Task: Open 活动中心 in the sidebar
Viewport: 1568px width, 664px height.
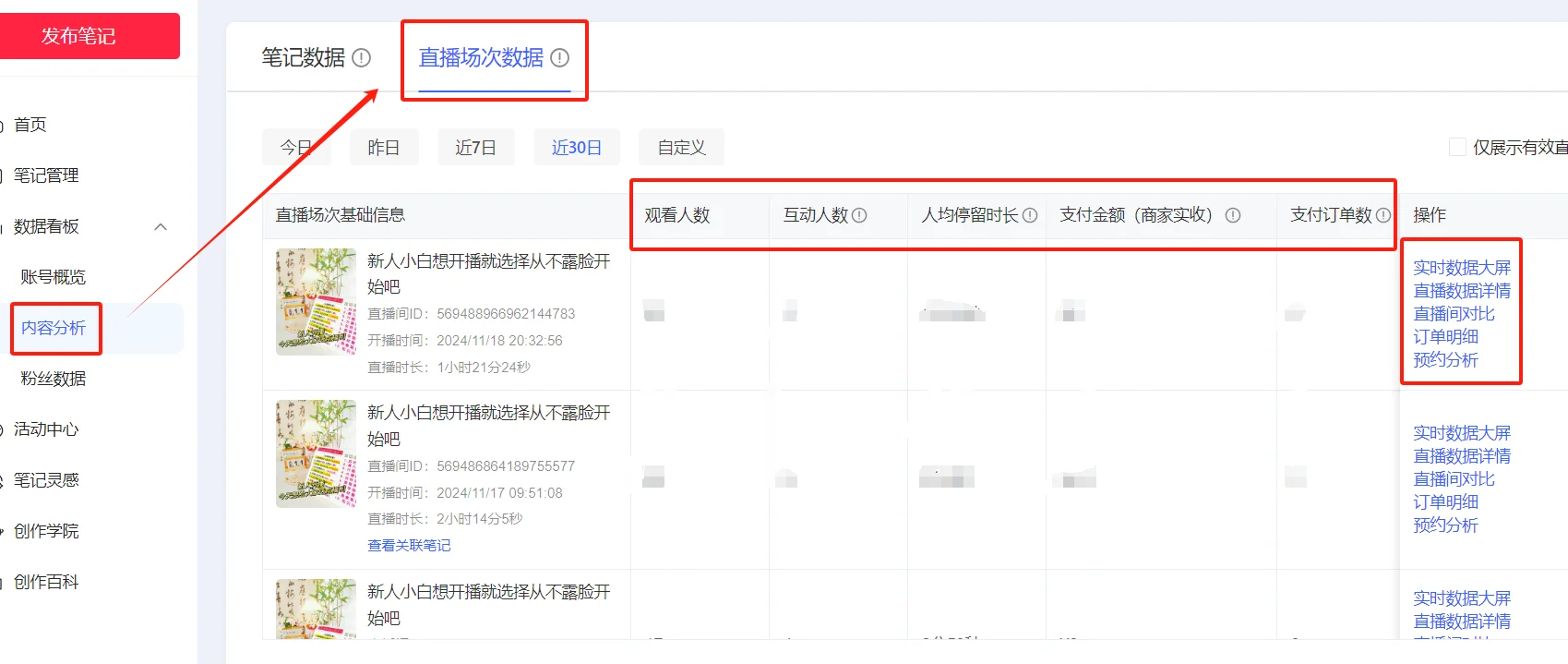Action: pyautogui.click(x=46, y=429)
